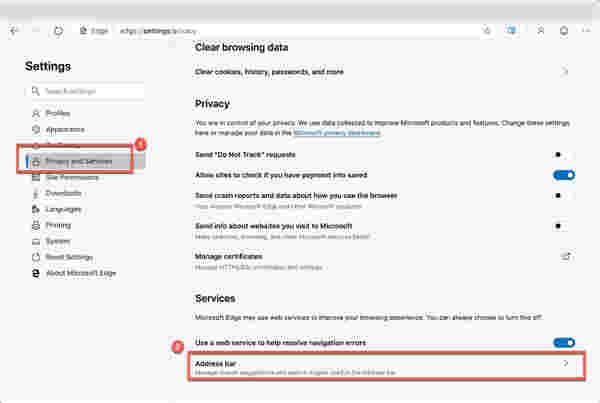Select Languages in the settings sidebar
This screenshot has width=600, height=403.
point(64,209)
